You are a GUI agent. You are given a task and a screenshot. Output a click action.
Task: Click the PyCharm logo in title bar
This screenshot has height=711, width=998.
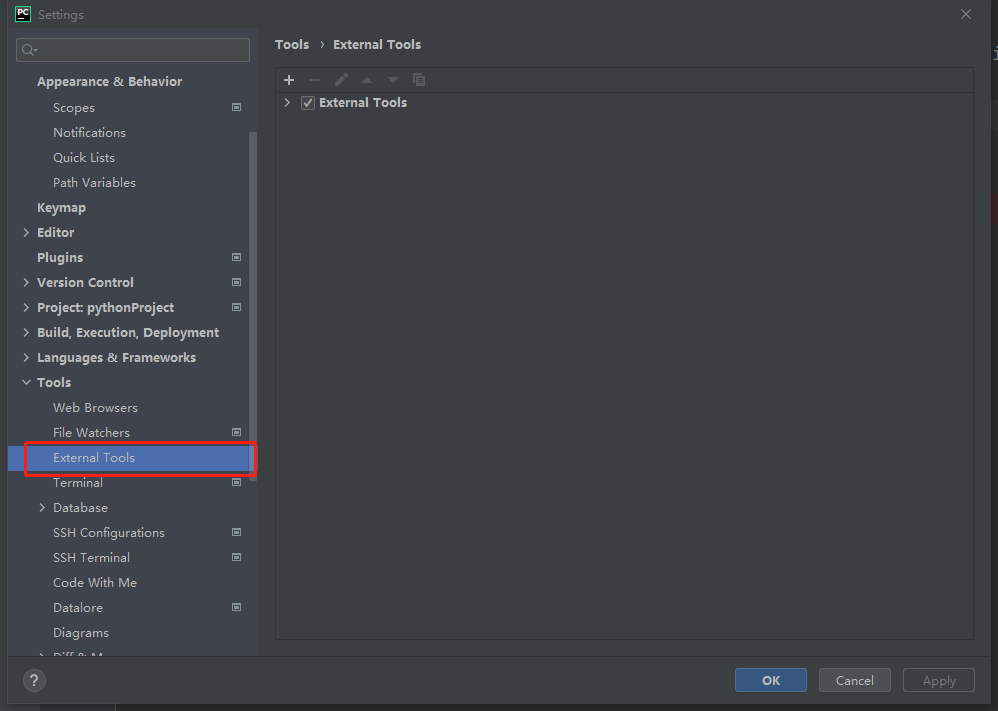(x=23, y=14)
